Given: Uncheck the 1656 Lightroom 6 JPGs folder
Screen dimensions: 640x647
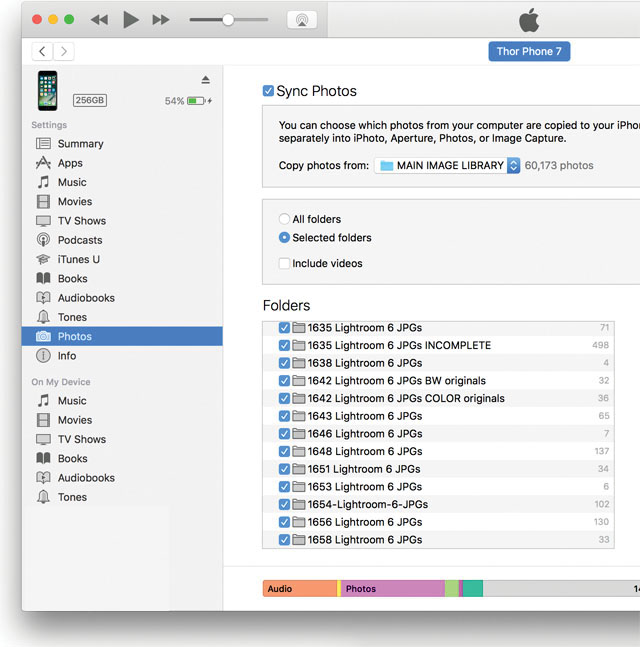Looking at the screenshot, I should (284, 522).
